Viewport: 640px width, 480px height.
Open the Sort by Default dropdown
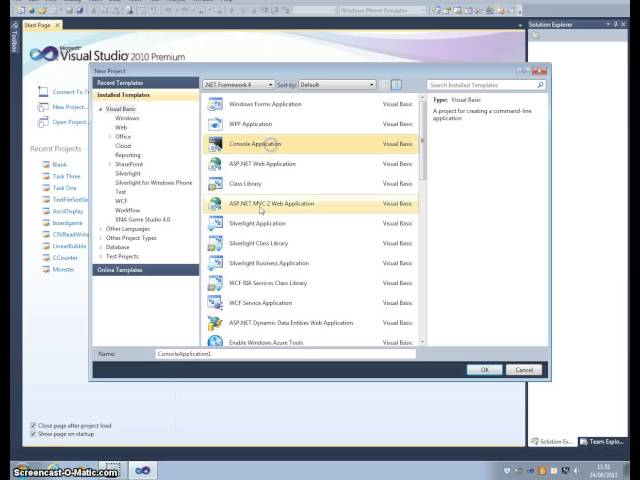pos(337,85)
